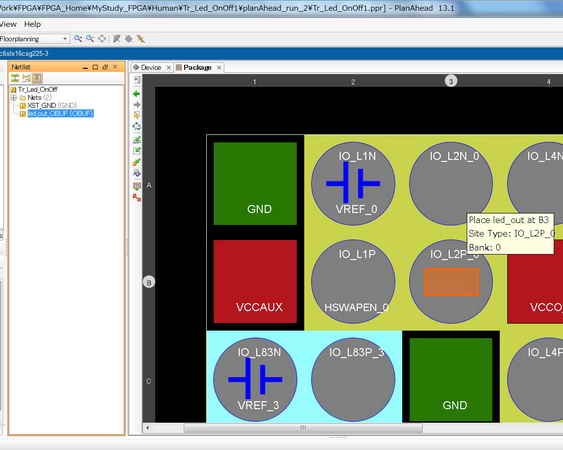Viewport: 563px width, 450px height.
Task: Click the first green checkmark sidebar icon
Action: [137, 139]
